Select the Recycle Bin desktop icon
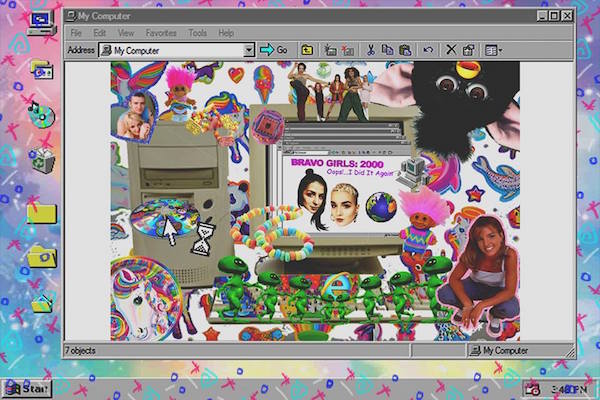The width and height of the screenshot is (600, 400). [42, 160]
